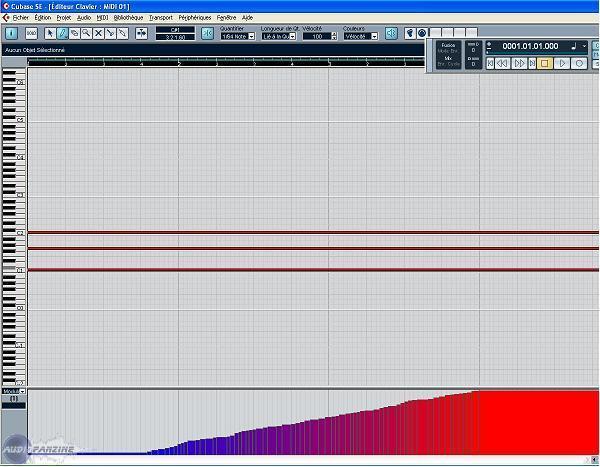Click bar 2 on the ruler
Viewport: 600px width, 467px height.
[x=179, y=62]
